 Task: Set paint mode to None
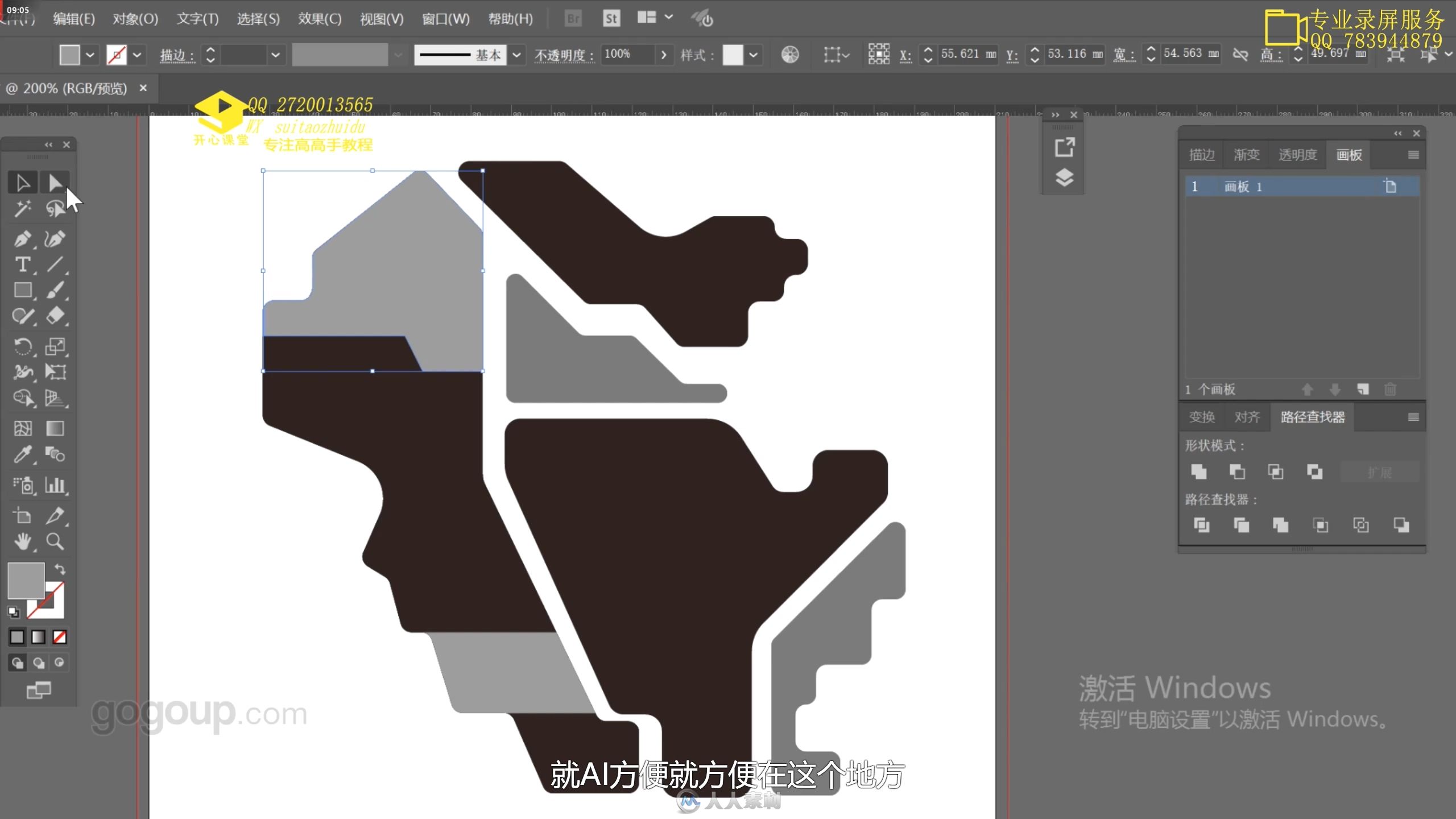(59, 637)
